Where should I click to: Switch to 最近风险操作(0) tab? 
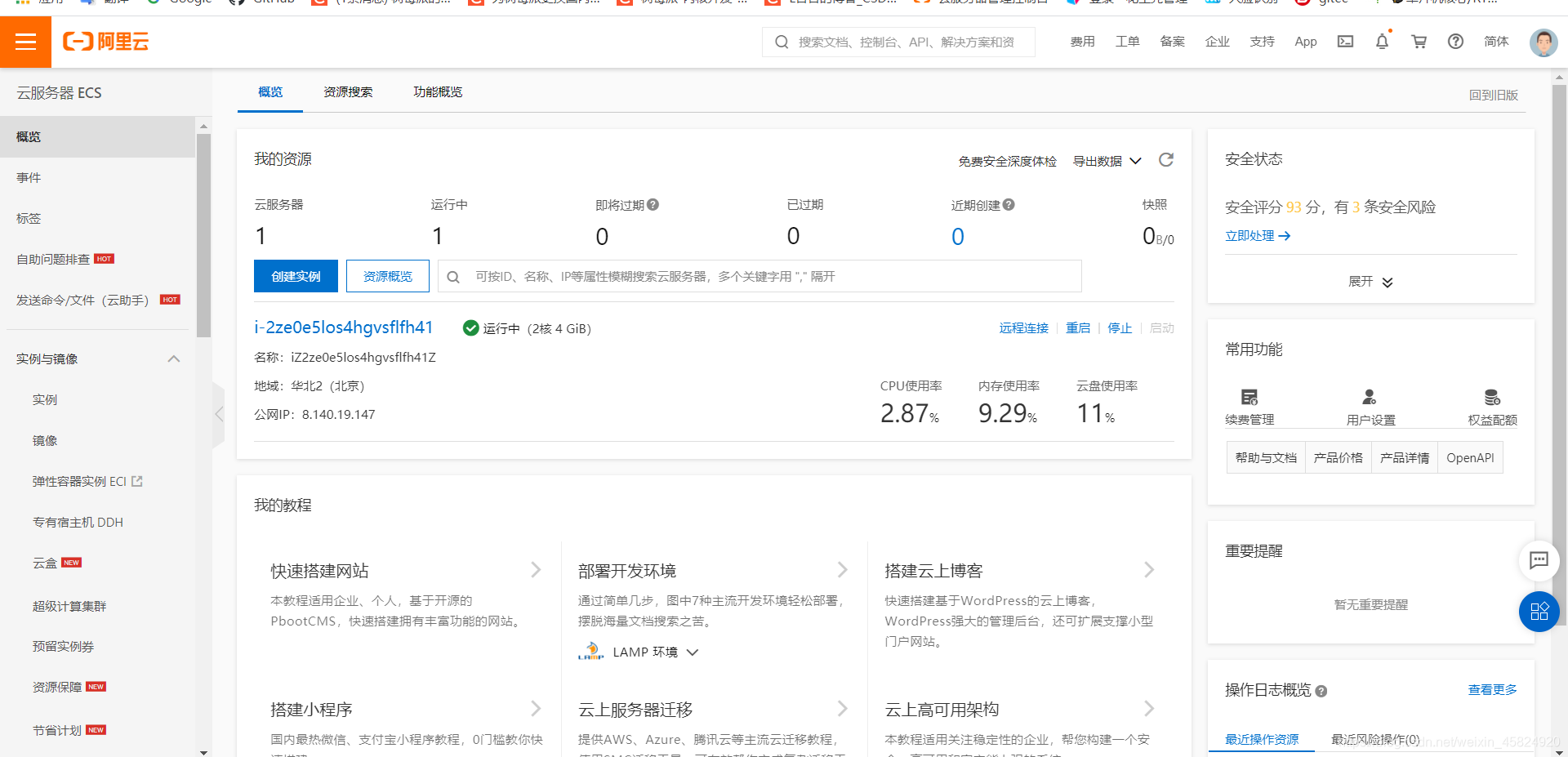[1375, 739]
